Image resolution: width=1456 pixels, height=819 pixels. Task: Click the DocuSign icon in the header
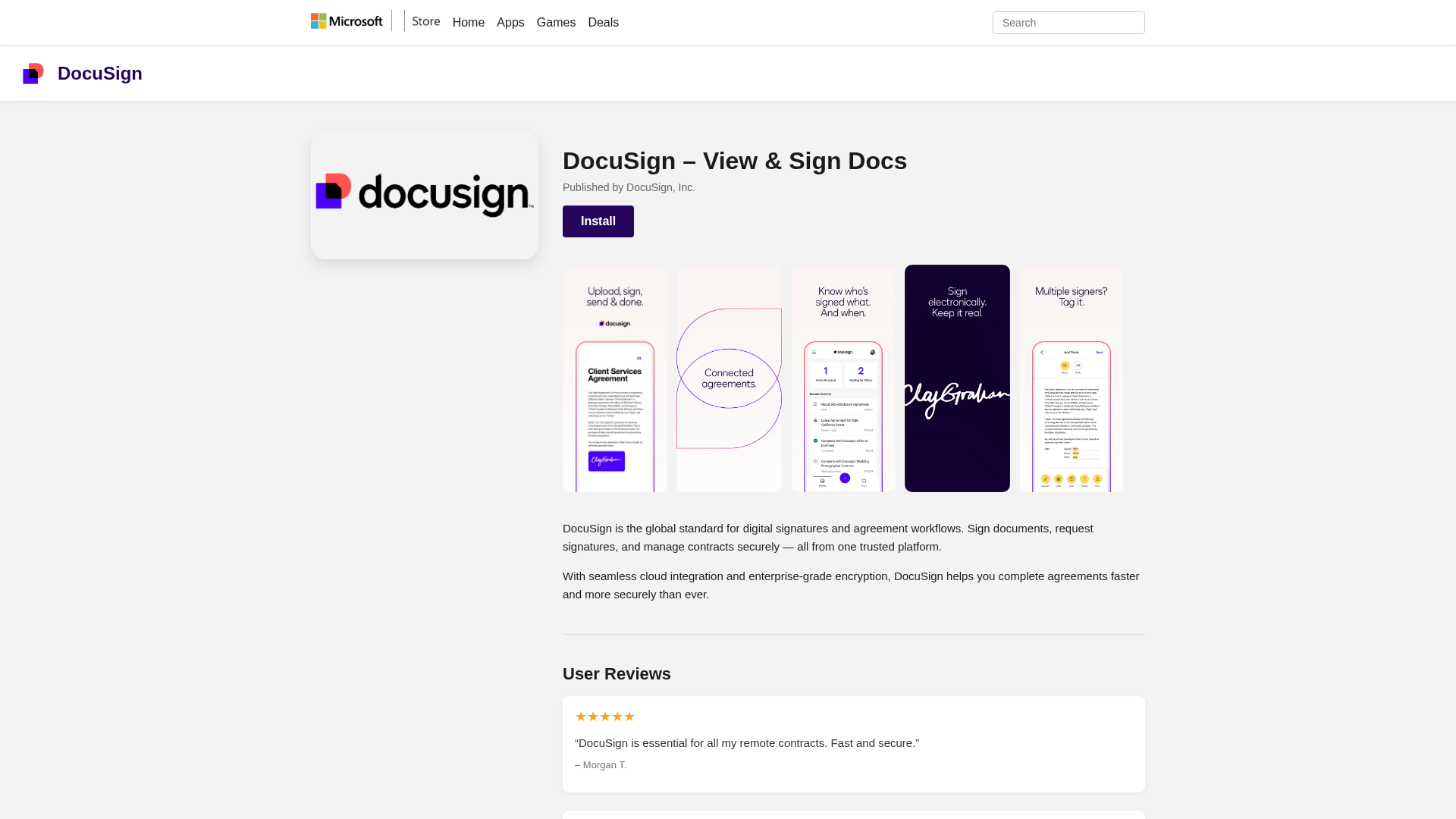[33, 74]
